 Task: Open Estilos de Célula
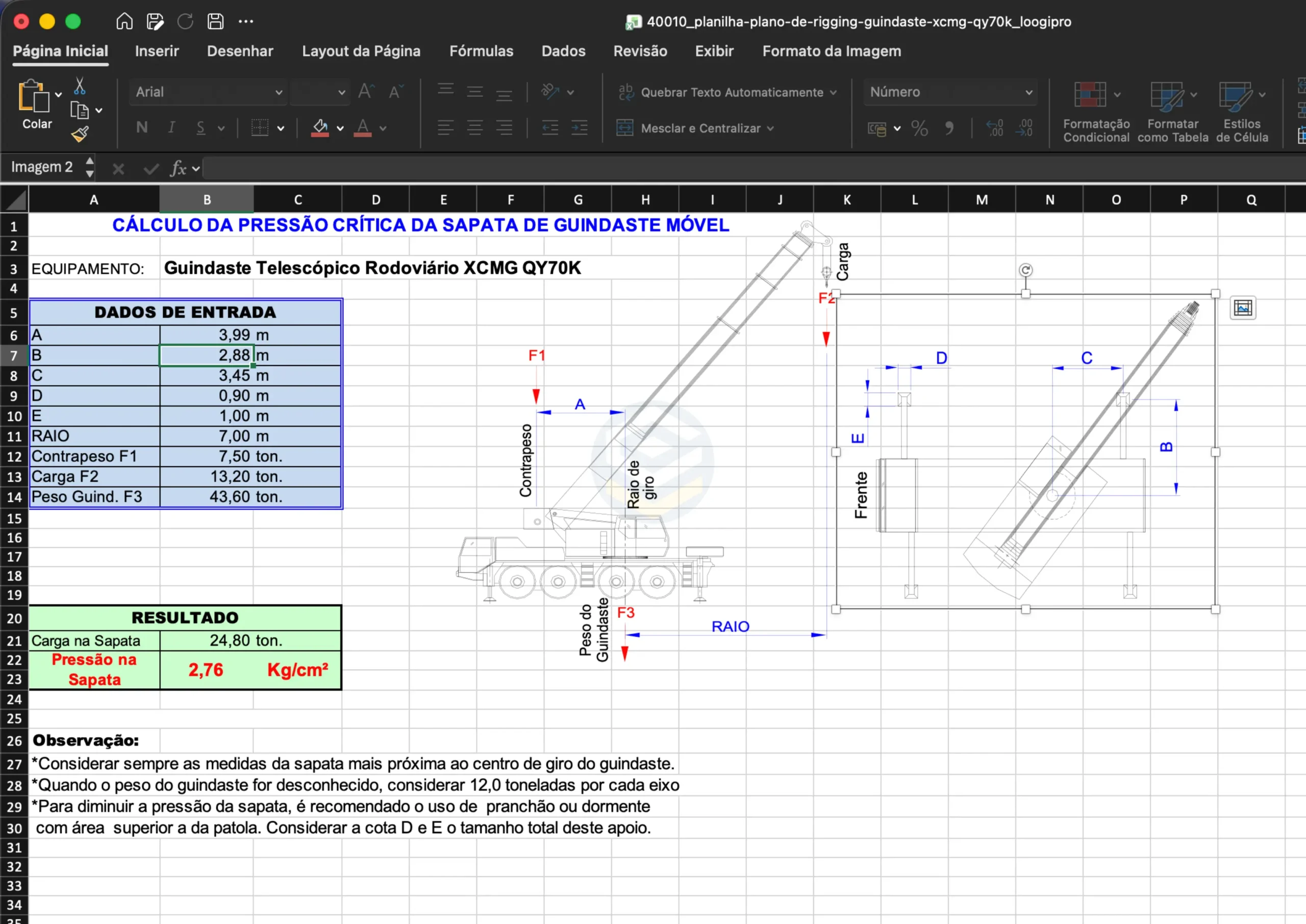[1242, 113]
